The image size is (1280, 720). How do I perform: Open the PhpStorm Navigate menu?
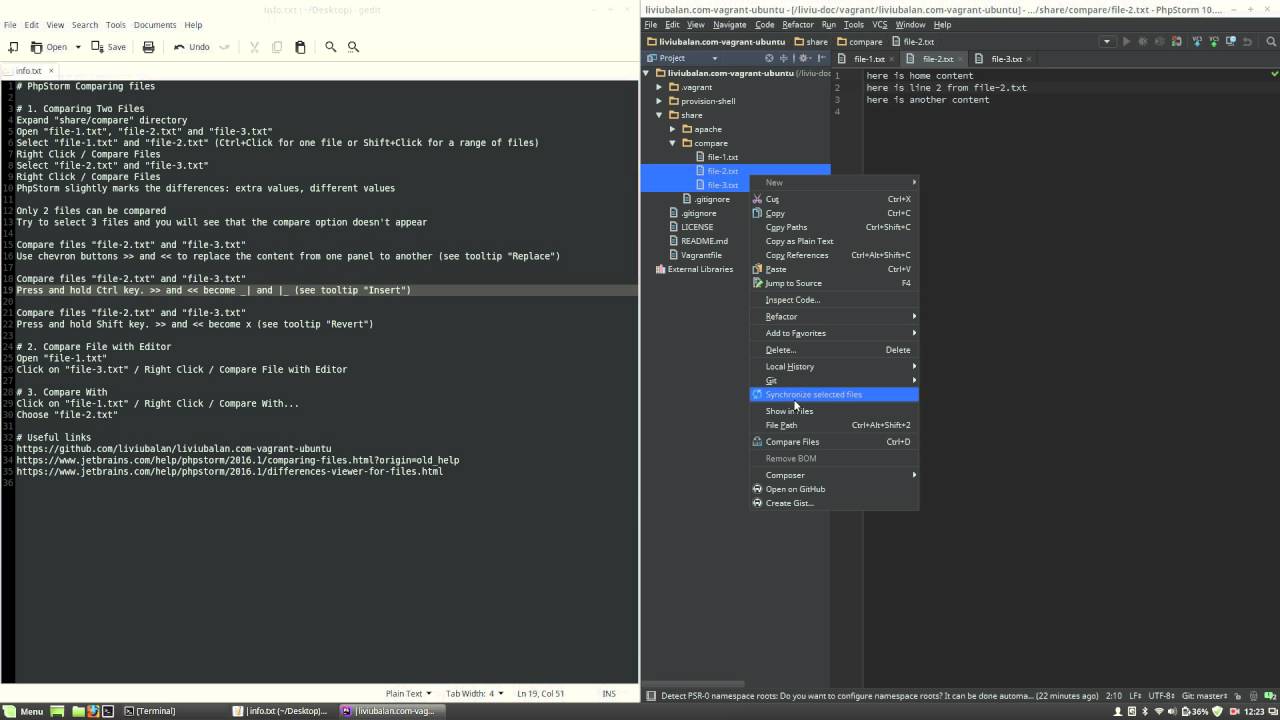pyautogui.click(x=729, y=25)
